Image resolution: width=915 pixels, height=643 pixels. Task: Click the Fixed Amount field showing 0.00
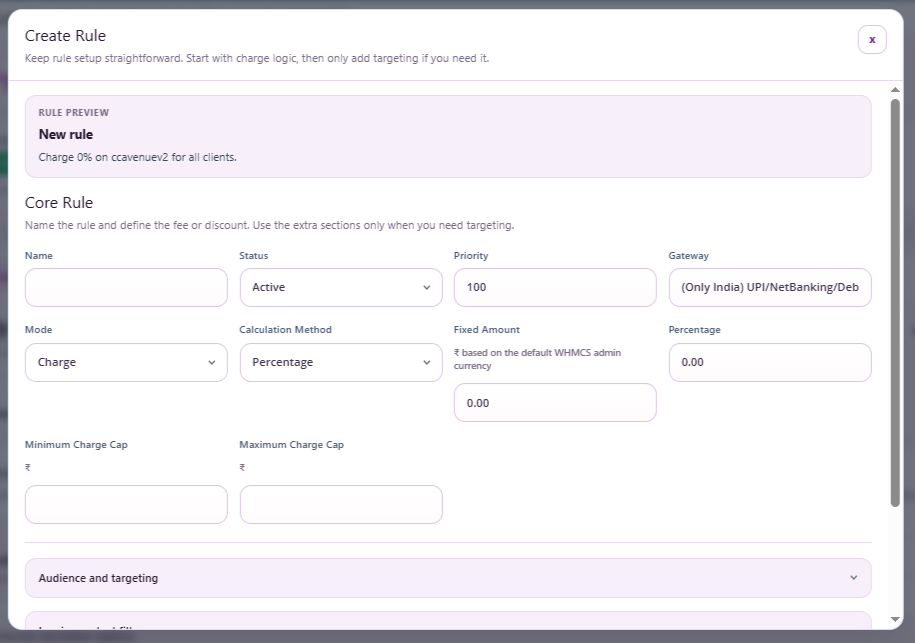[555, 403]
